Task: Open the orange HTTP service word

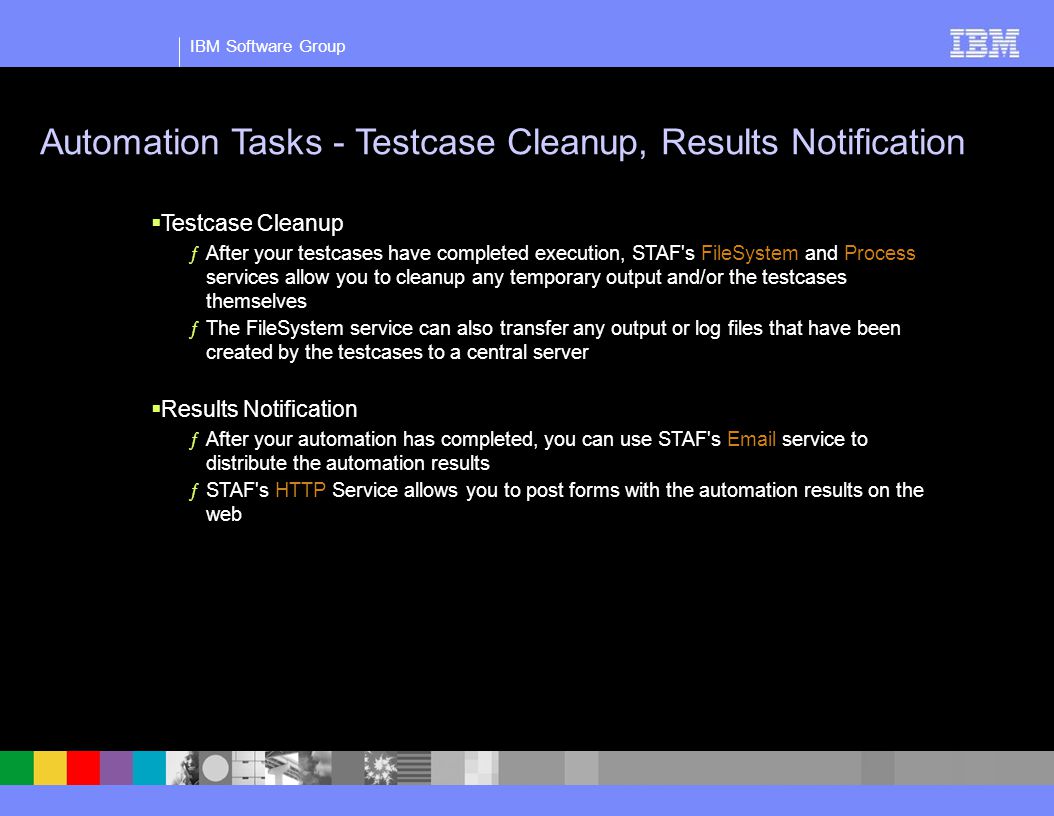Action: coord(300,490)
